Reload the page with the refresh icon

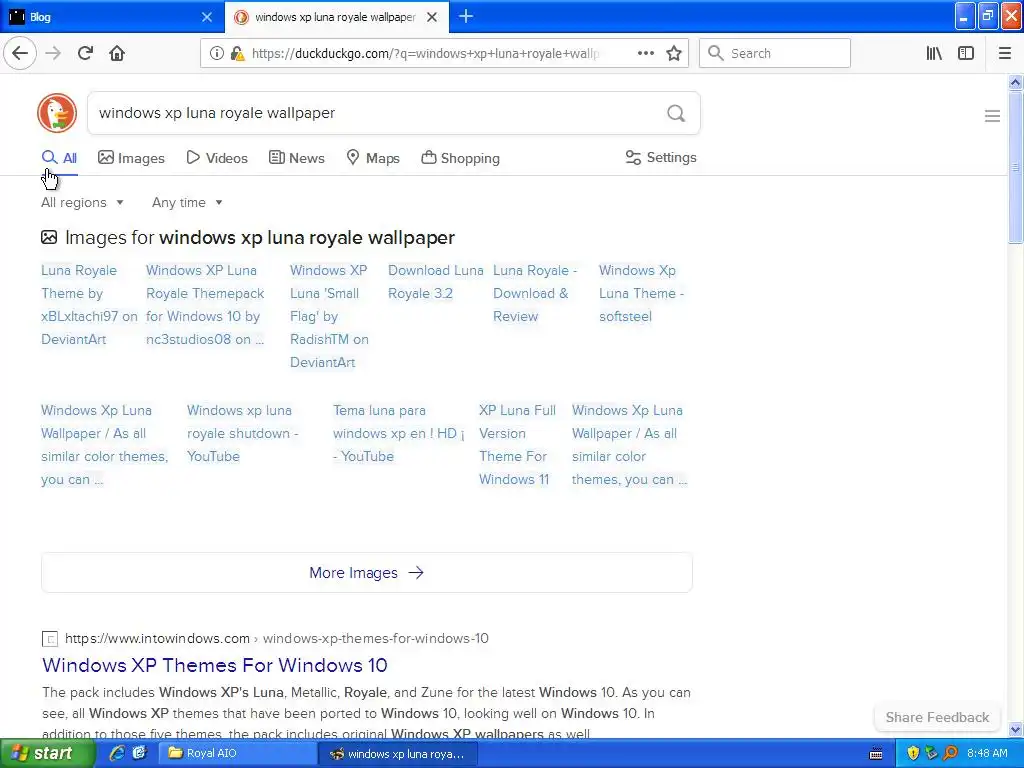click(86, 54)
